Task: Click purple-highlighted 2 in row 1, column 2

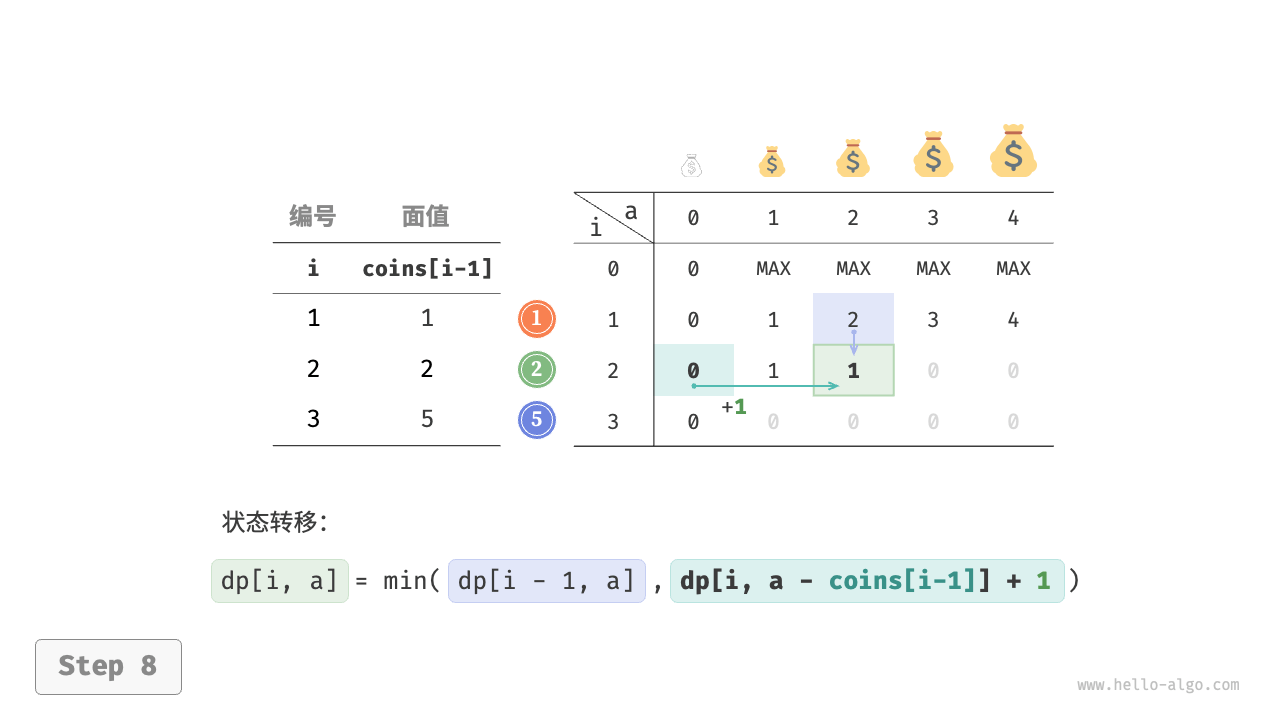Action: pyautogui.click(x=853, y=319)
